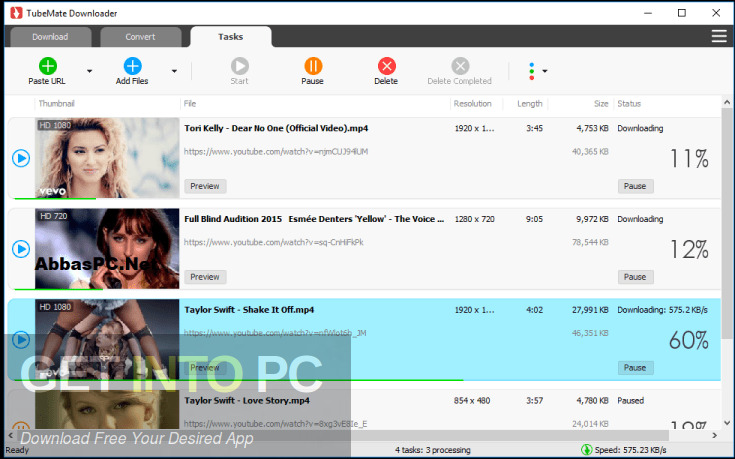Click the three colored dots icon

[x=532, y=71]
